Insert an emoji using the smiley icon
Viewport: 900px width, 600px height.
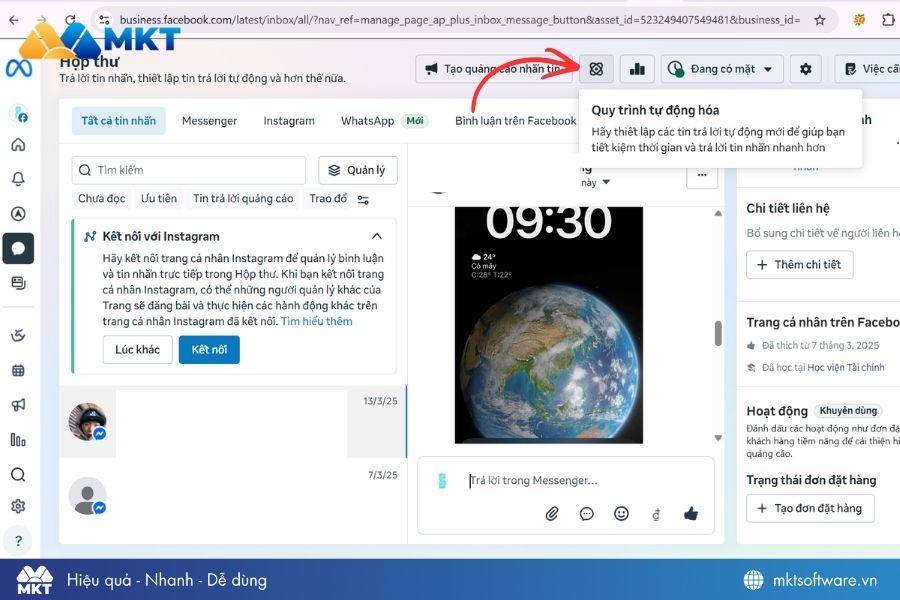coord(621,513)
